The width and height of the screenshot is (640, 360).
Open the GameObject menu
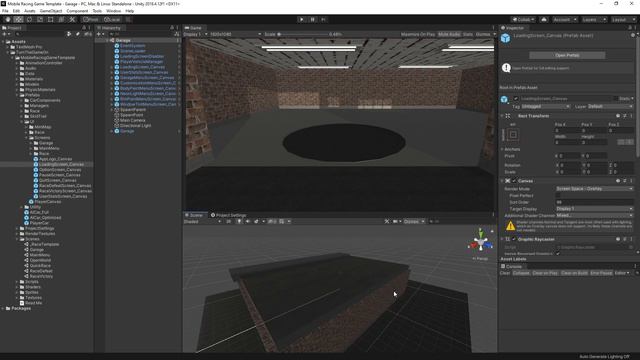(51, 11)
